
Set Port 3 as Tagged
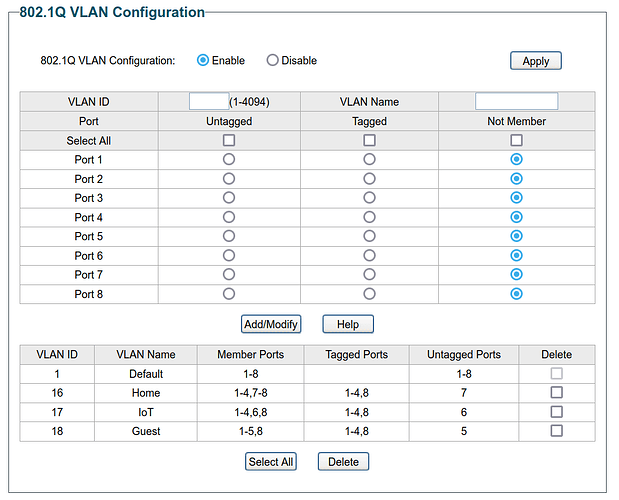click(370, 198)
